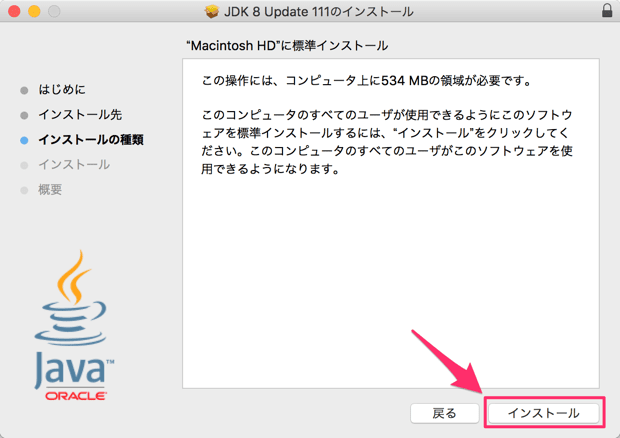620x438 pixels.
Task: Click the インストール button
Action: point(544,413)
